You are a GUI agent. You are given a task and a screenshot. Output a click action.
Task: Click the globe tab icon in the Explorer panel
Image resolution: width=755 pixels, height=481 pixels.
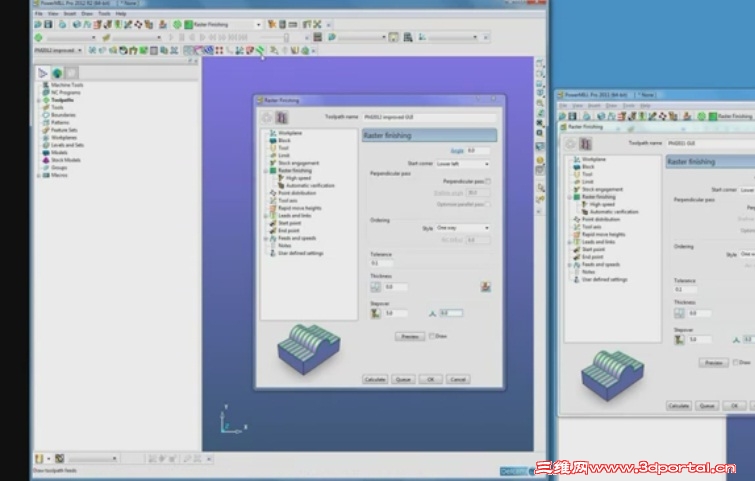[x=57, y=73]
